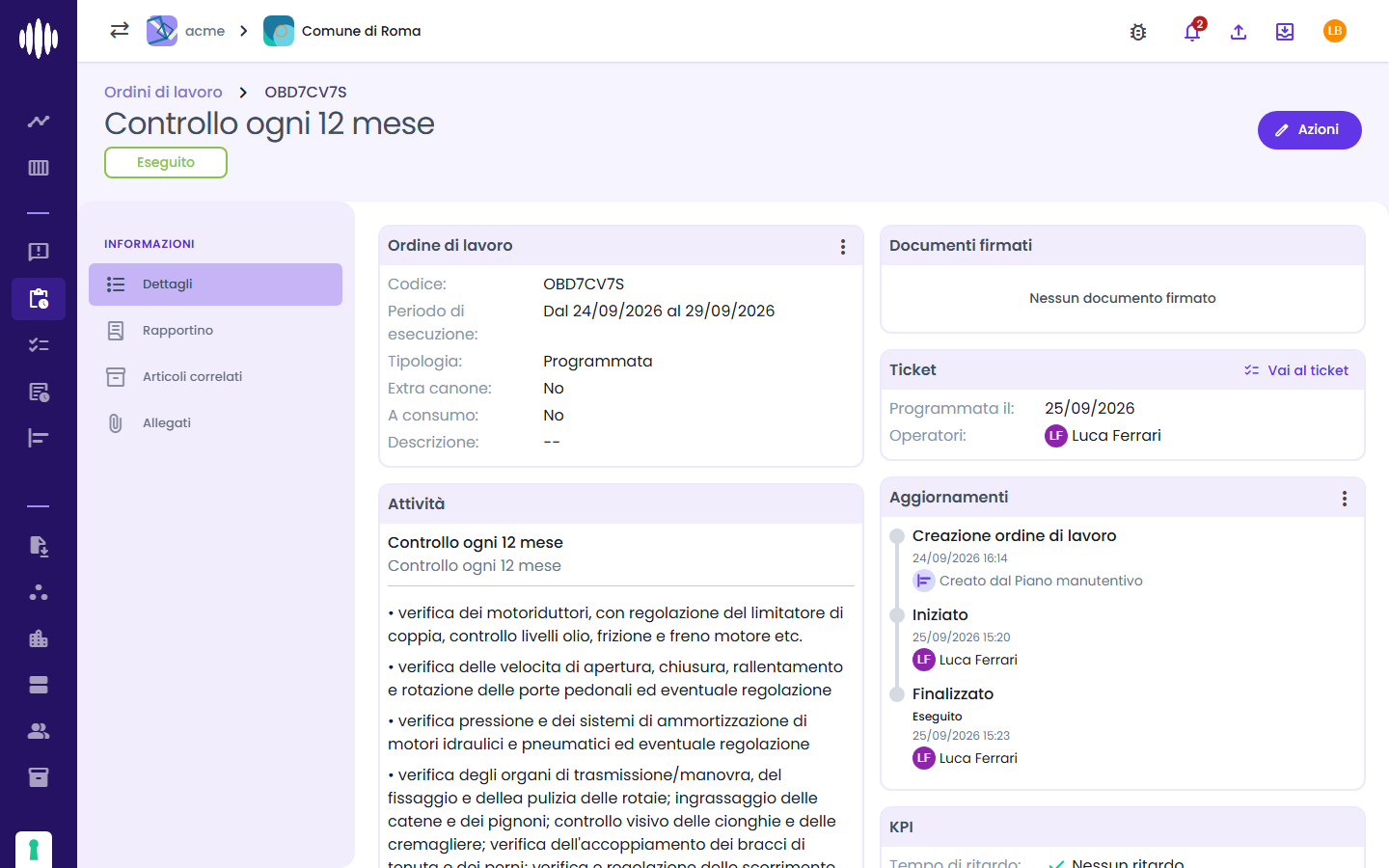Click the keyhole icon at sidebar bottom
Viewport: 1389px width, 868px height.
click(34, 850)
